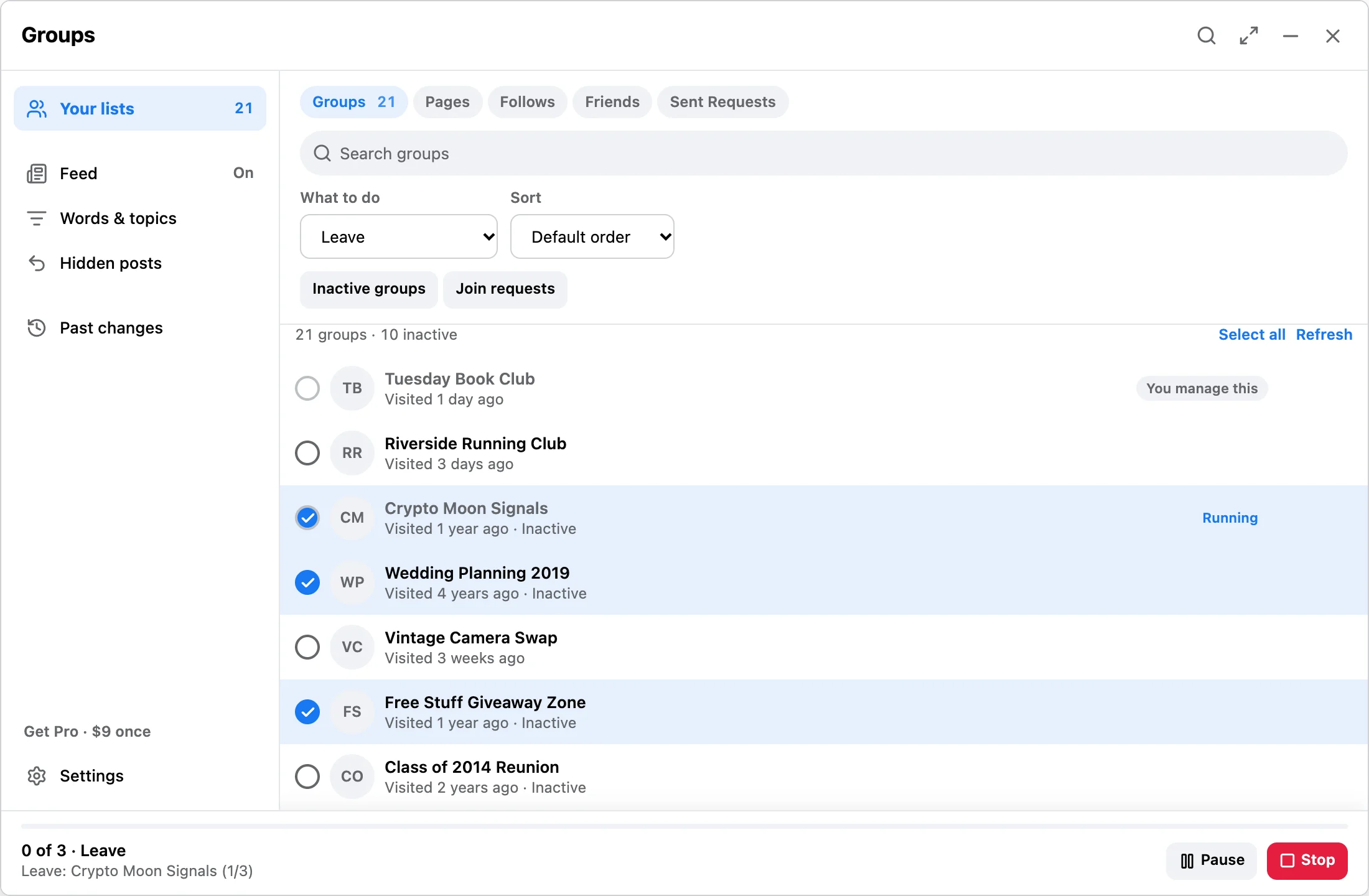Open search via header magnifier icon
This screenshot has height=896, width=1369.
[1206, 35]
